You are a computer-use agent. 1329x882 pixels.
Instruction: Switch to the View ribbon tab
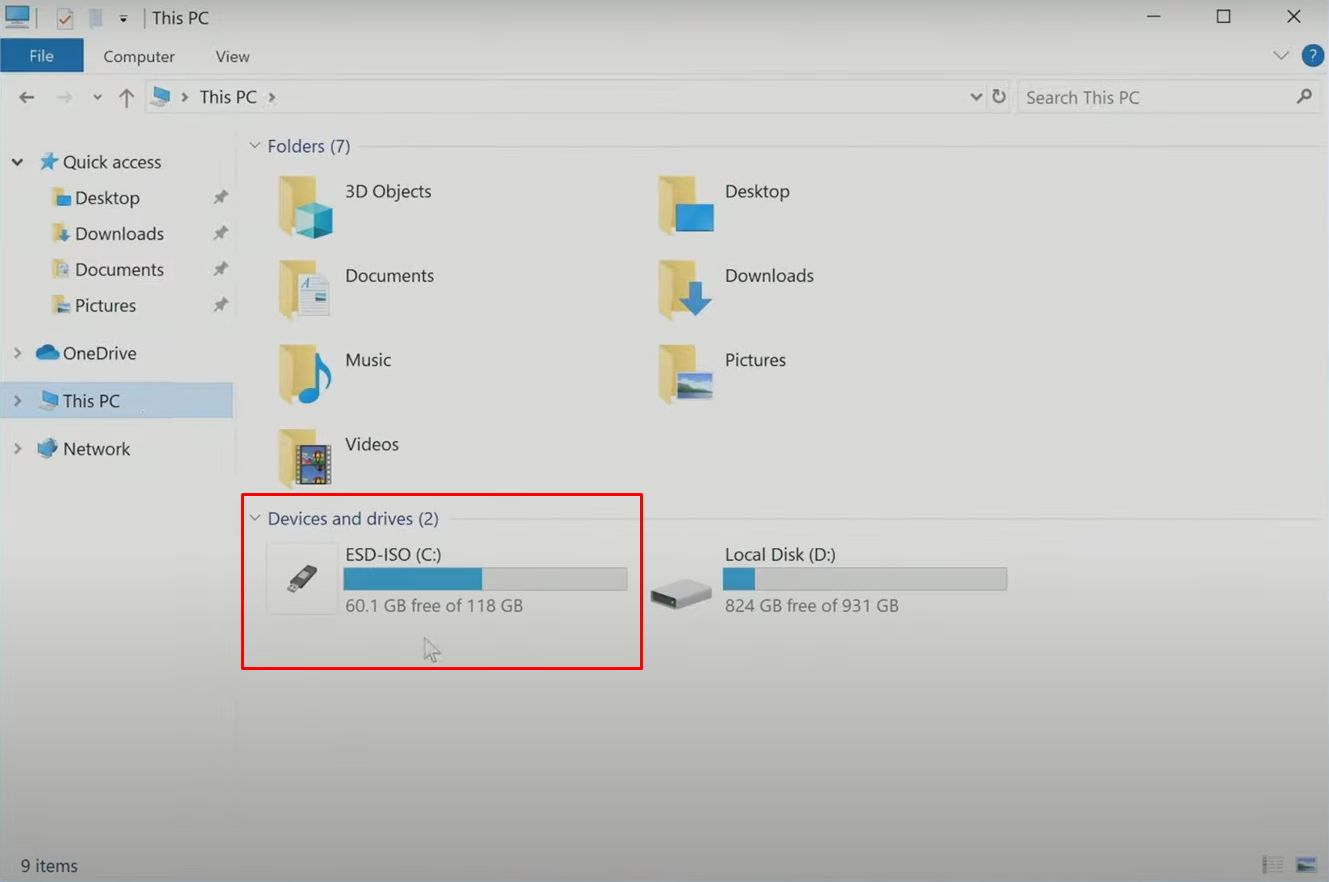[x=231, y=56]
